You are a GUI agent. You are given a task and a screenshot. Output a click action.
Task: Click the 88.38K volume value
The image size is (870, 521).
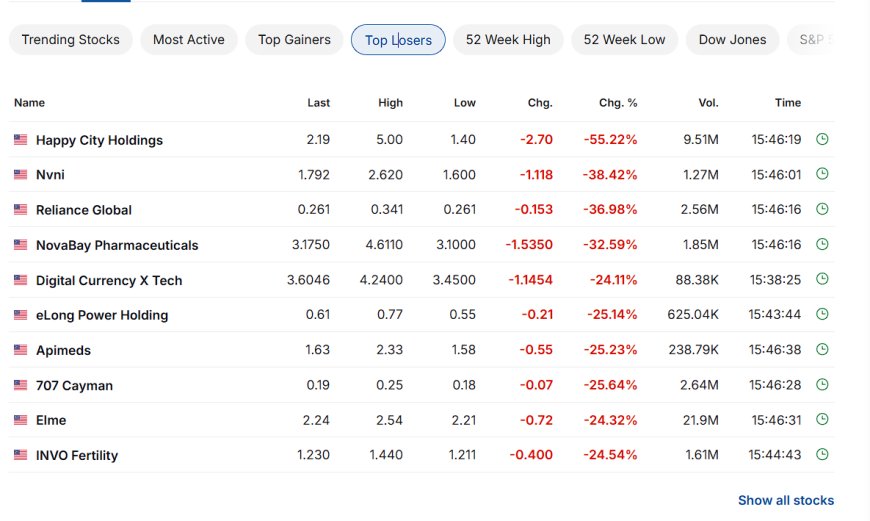pyautogui.click(x=697, y=280)
